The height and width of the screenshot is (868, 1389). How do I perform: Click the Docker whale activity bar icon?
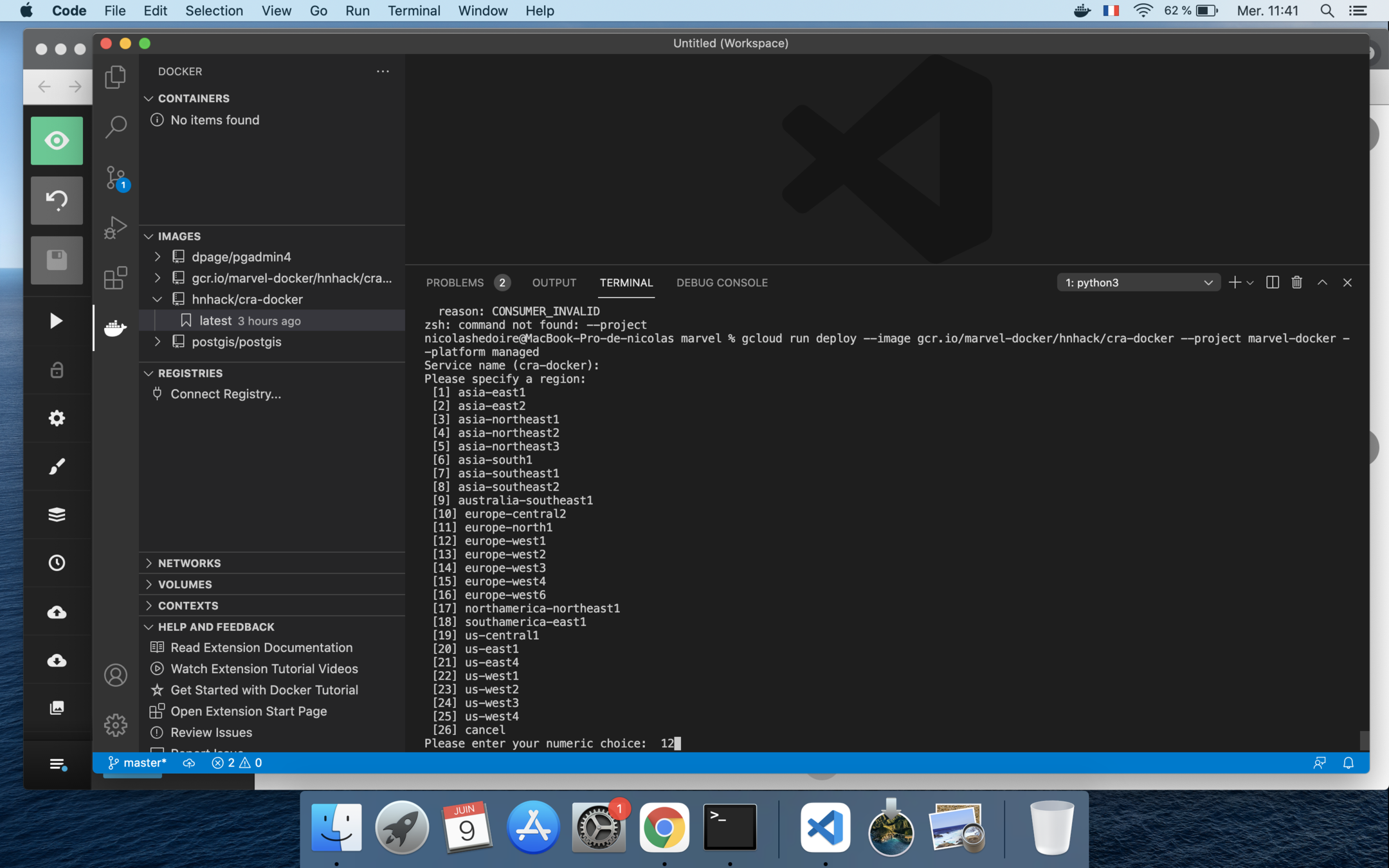pyautogui.click(x=115, y=328)
